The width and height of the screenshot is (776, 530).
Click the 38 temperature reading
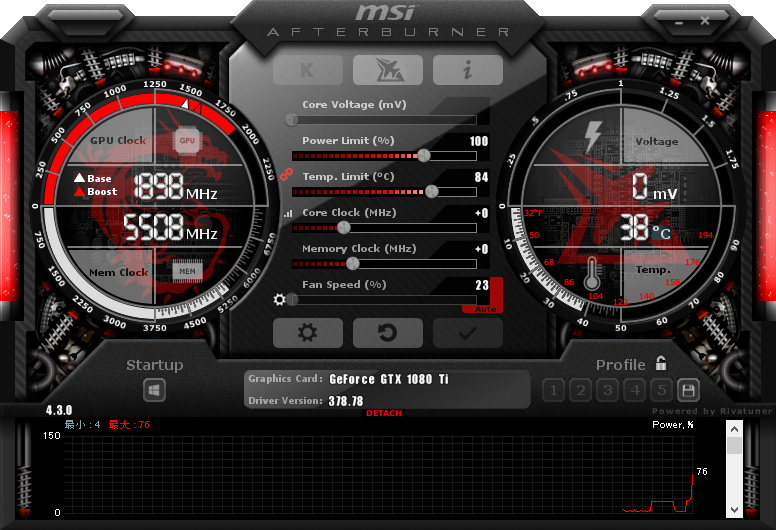[634, 227]
